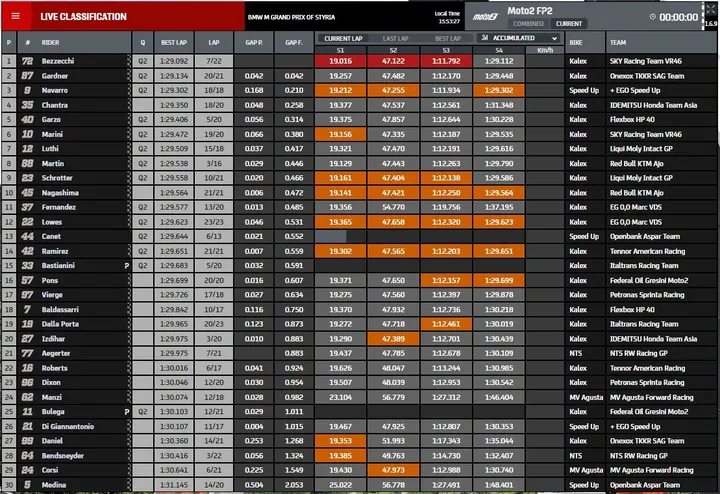Screen dimensions: 720x494
Task: Open the ACCUMULATED dropdown
Action: tap(520, 38)
